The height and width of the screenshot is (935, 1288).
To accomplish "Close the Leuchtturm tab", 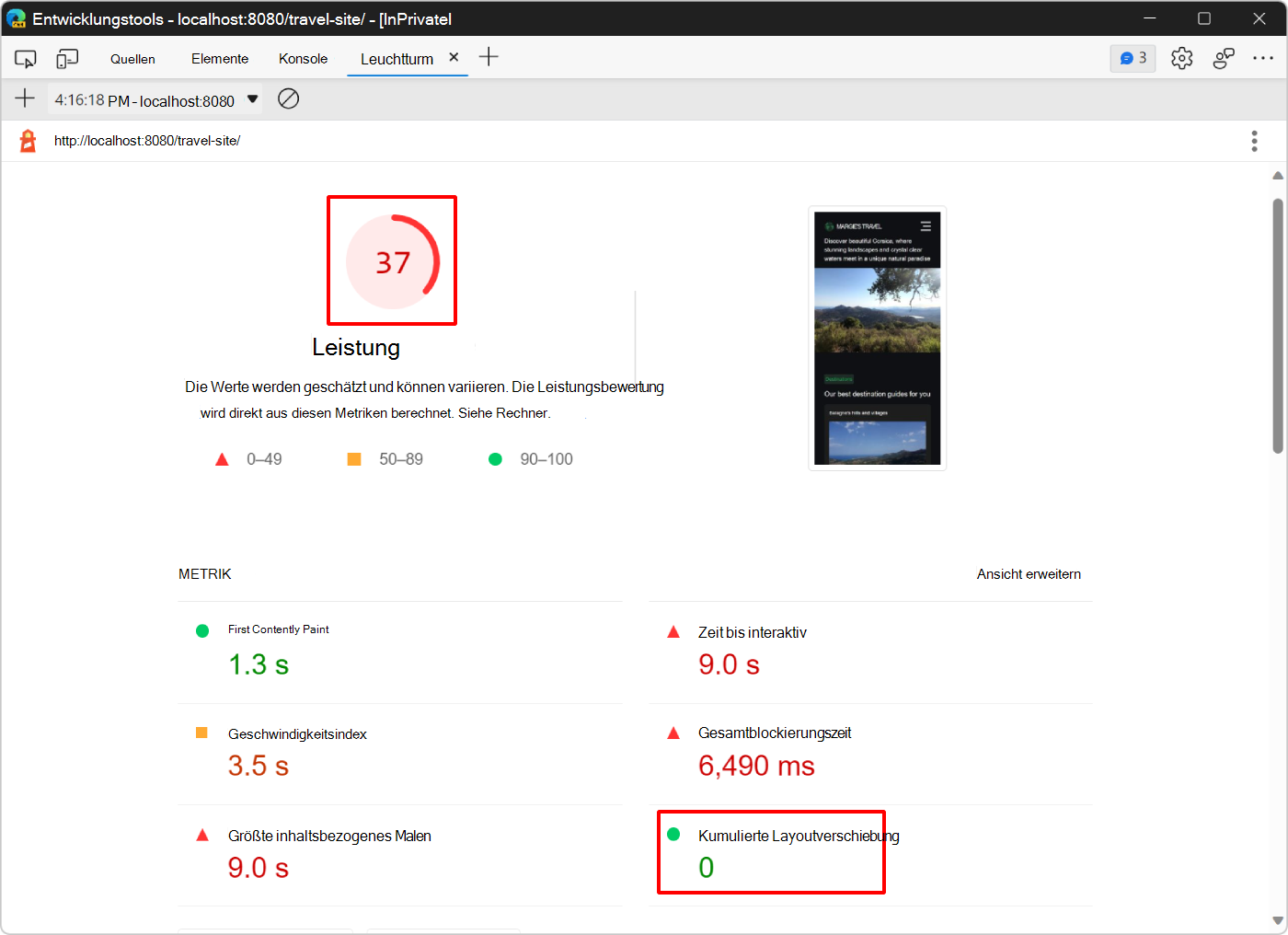I will point(454,56).
